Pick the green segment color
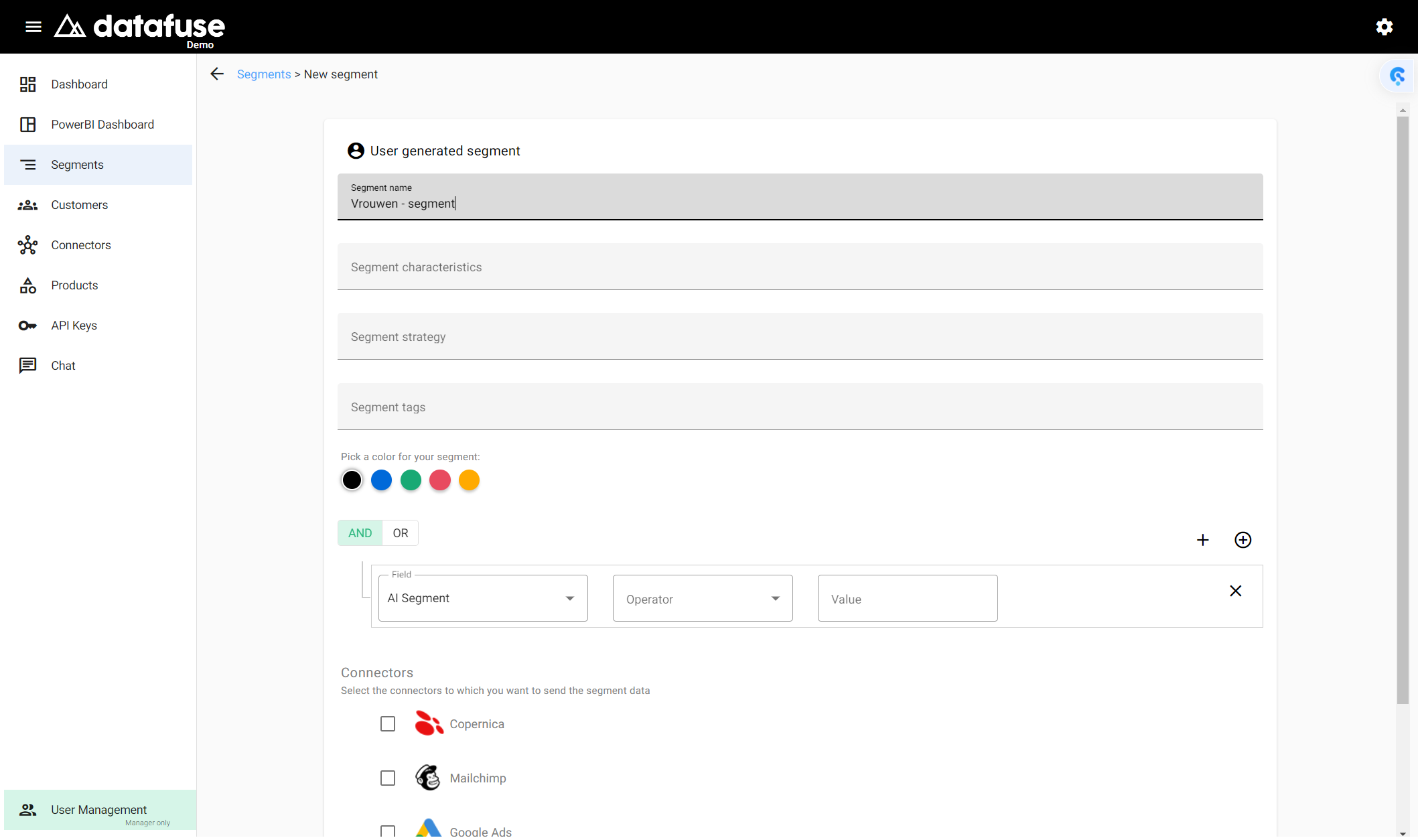Image resolution: width=1418 pixels, height=840 pixels. tap(411, 480)
